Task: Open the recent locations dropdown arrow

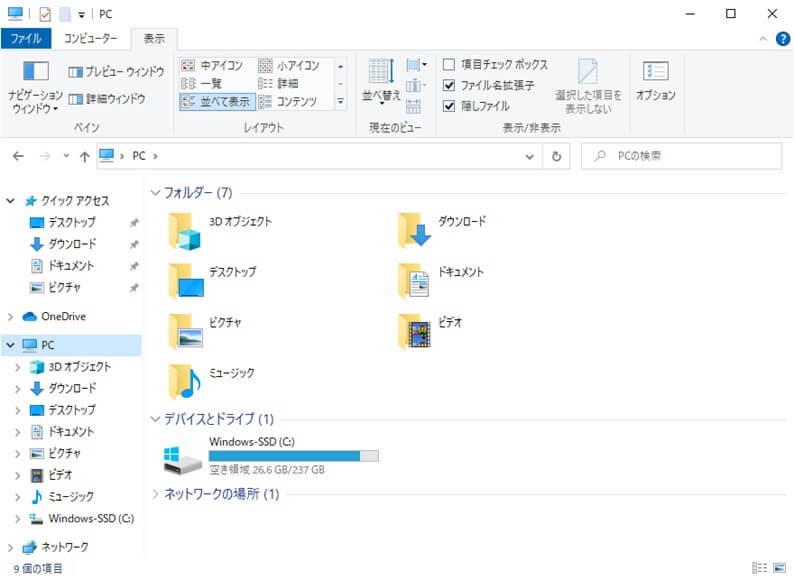Action: [66, 156]
